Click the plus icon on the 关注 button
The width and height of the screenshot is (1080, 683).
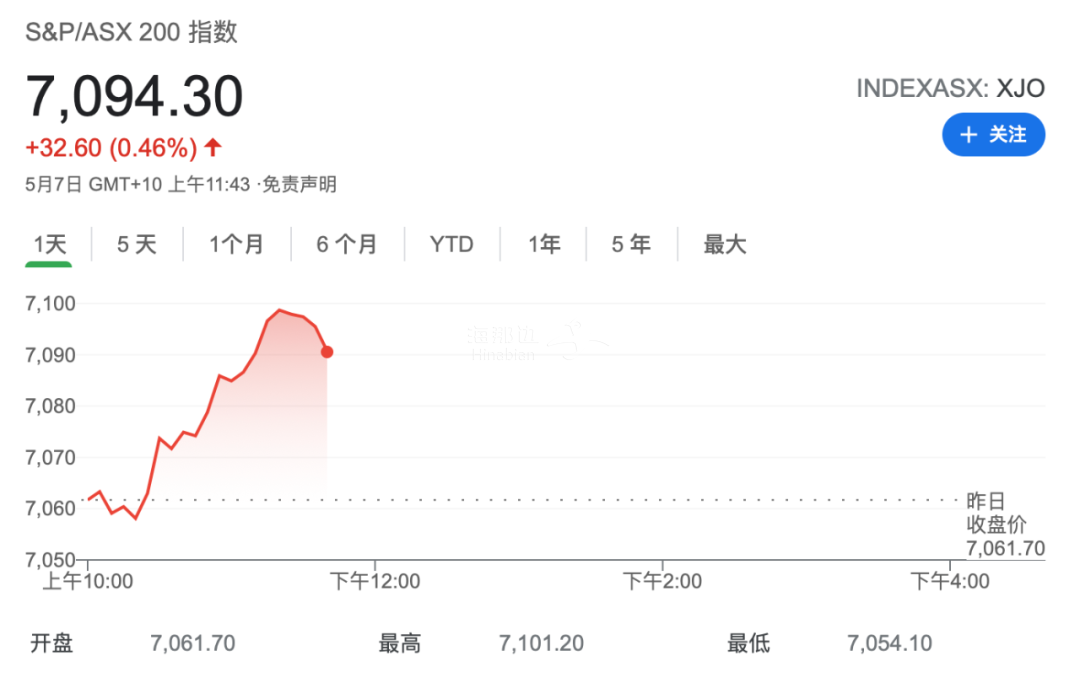(x=968, y=135)
